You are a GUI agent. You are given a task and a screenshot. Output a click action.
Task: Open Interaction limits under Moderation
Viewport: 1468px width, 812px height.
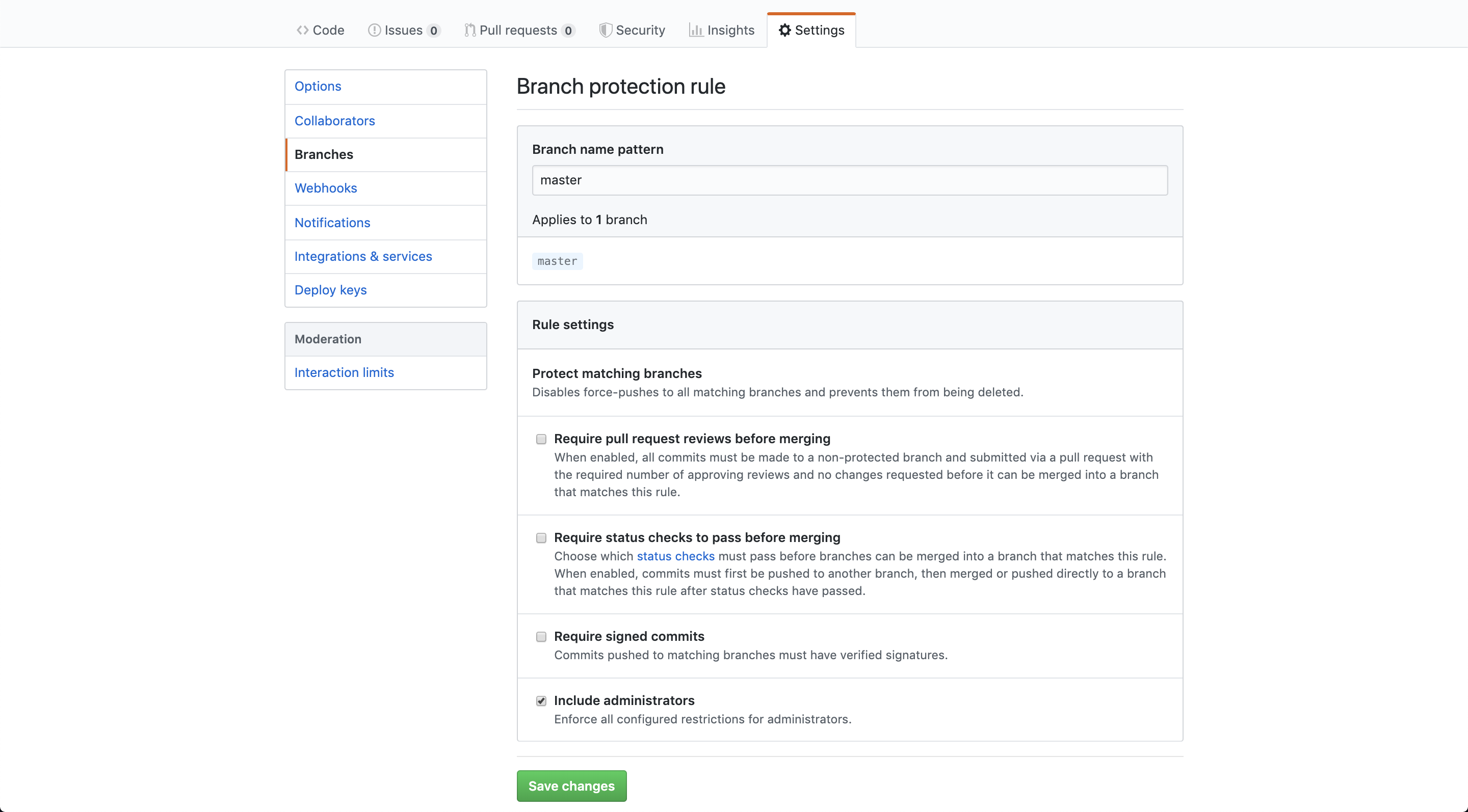point(386,372)
